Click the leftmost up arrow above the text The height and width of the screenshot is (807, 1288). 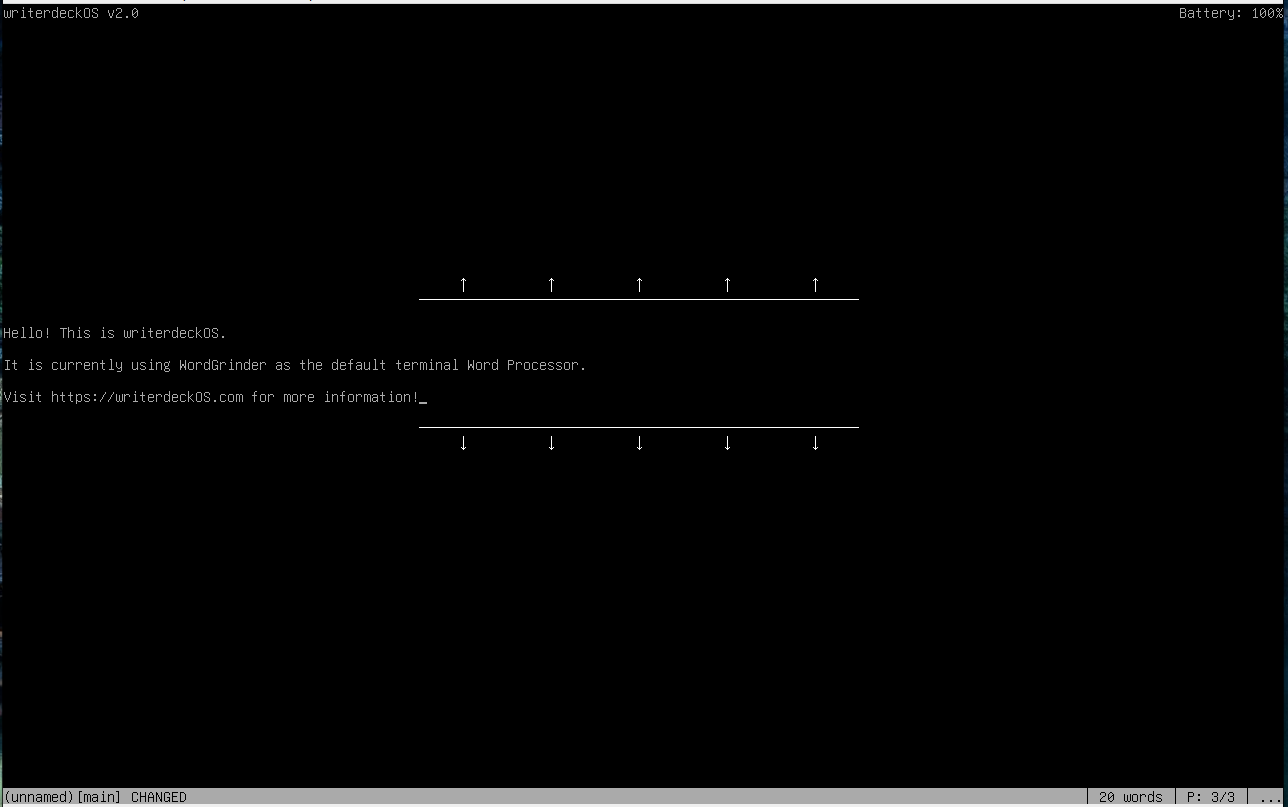(463, 285)
